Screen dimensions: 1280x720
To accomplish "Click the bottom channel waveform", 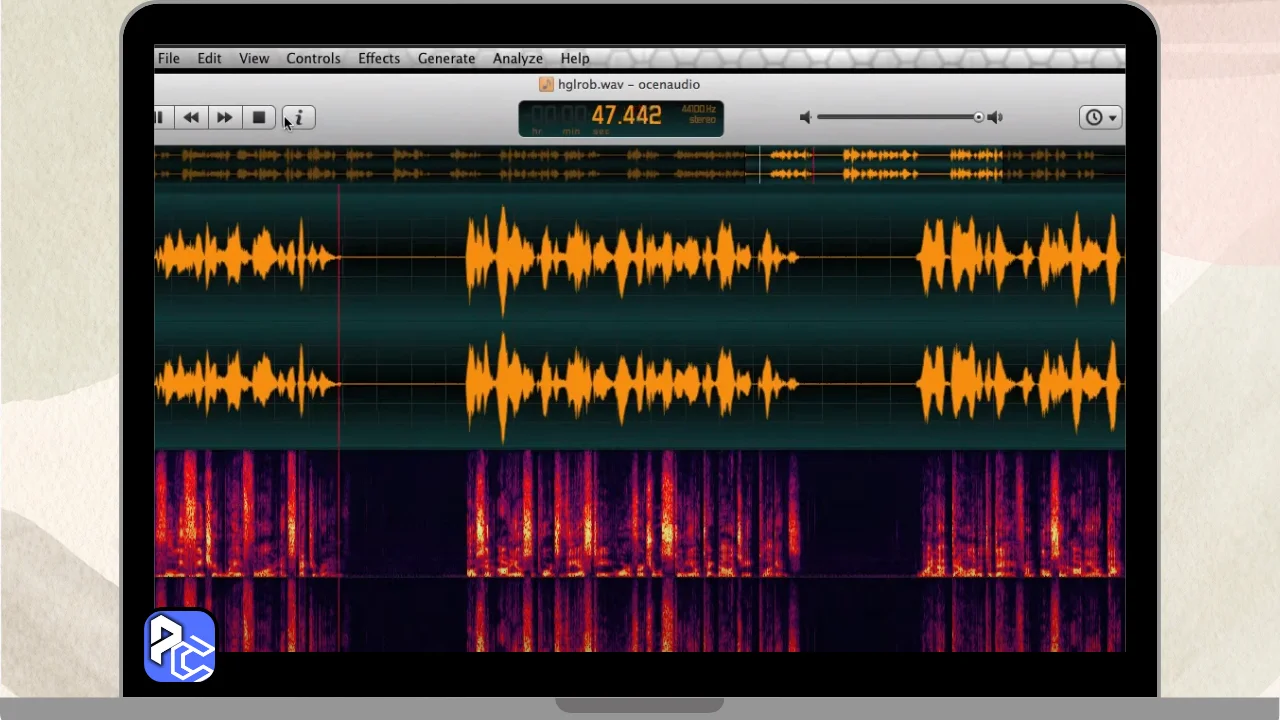I will (640, 385).
